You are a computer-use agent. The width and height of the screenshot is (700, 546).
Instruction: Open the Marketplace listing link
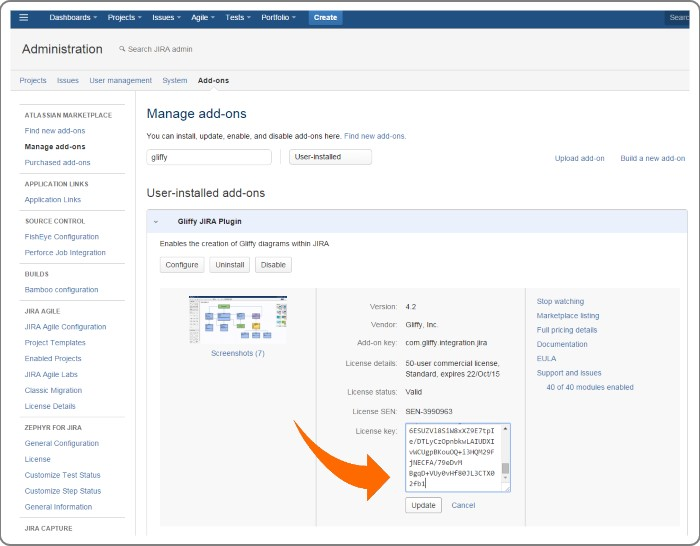(568, 316)
